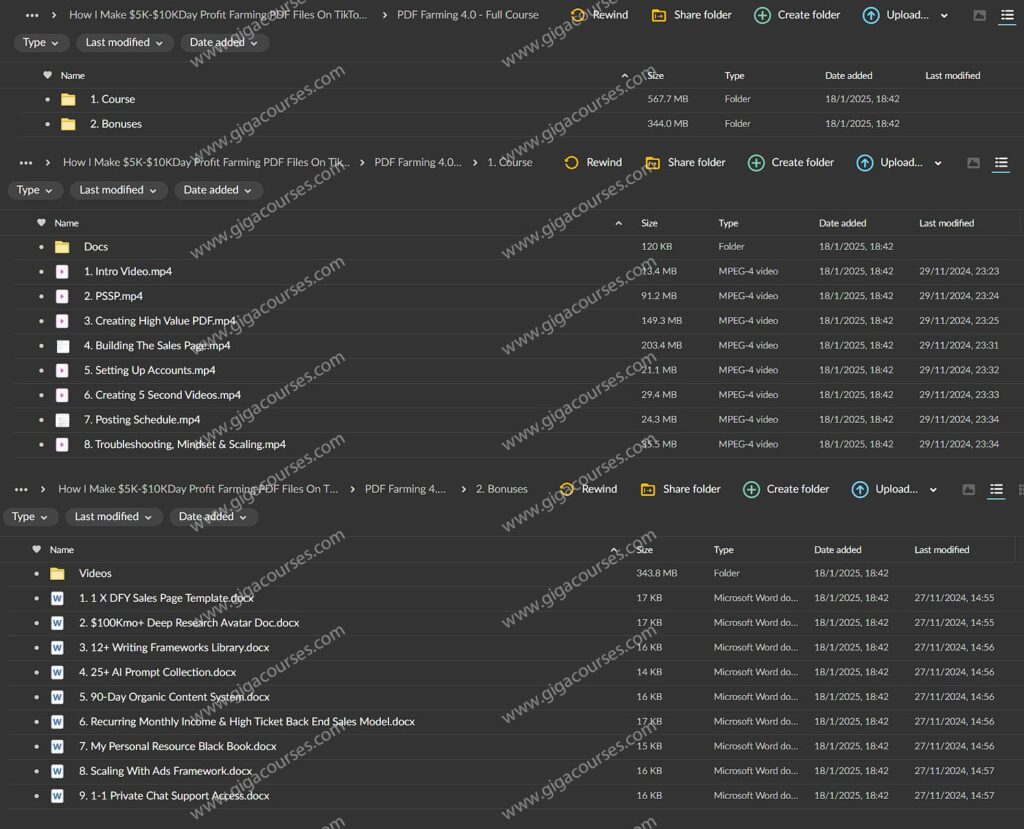Toggle the favorites heart header in Bonuses list
The width and height of the screenshot is (1024, 829).
pyautogui.click(x=37, y=550)
